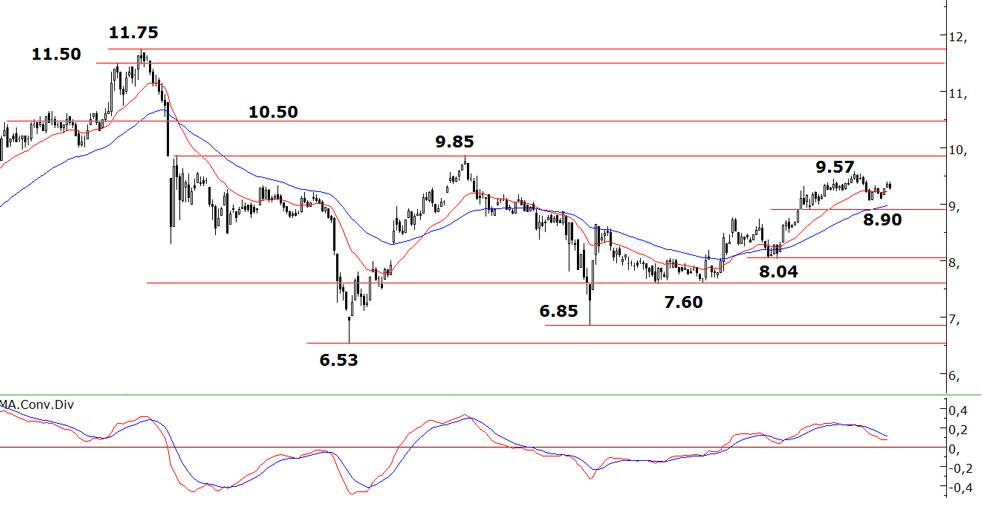
Task: Click the -0,4 tick on the MACD axis
Action: tap(958, 488)
